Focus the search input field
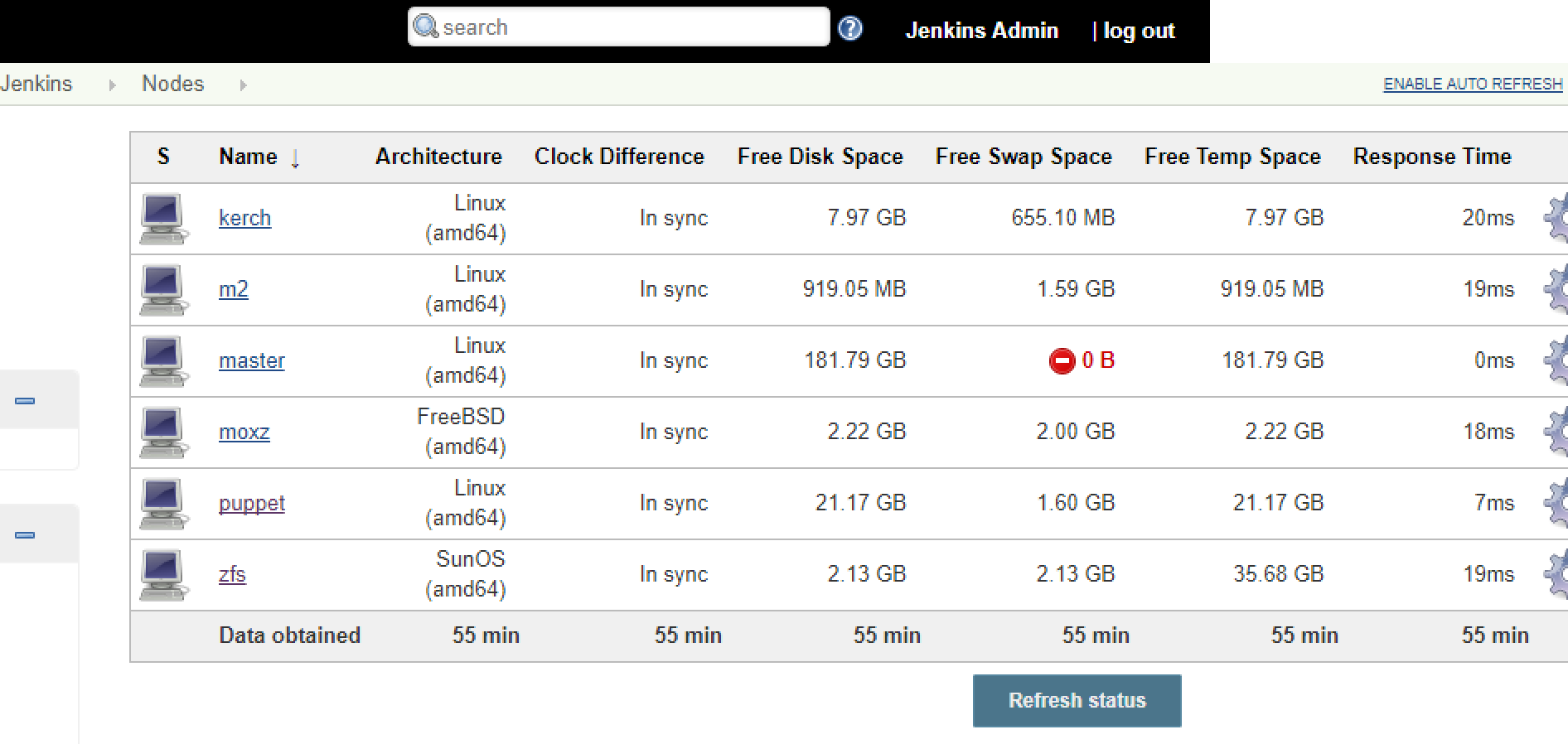Screen dimensions: 1568x744 pyautogui.click(x=618, y=27)
